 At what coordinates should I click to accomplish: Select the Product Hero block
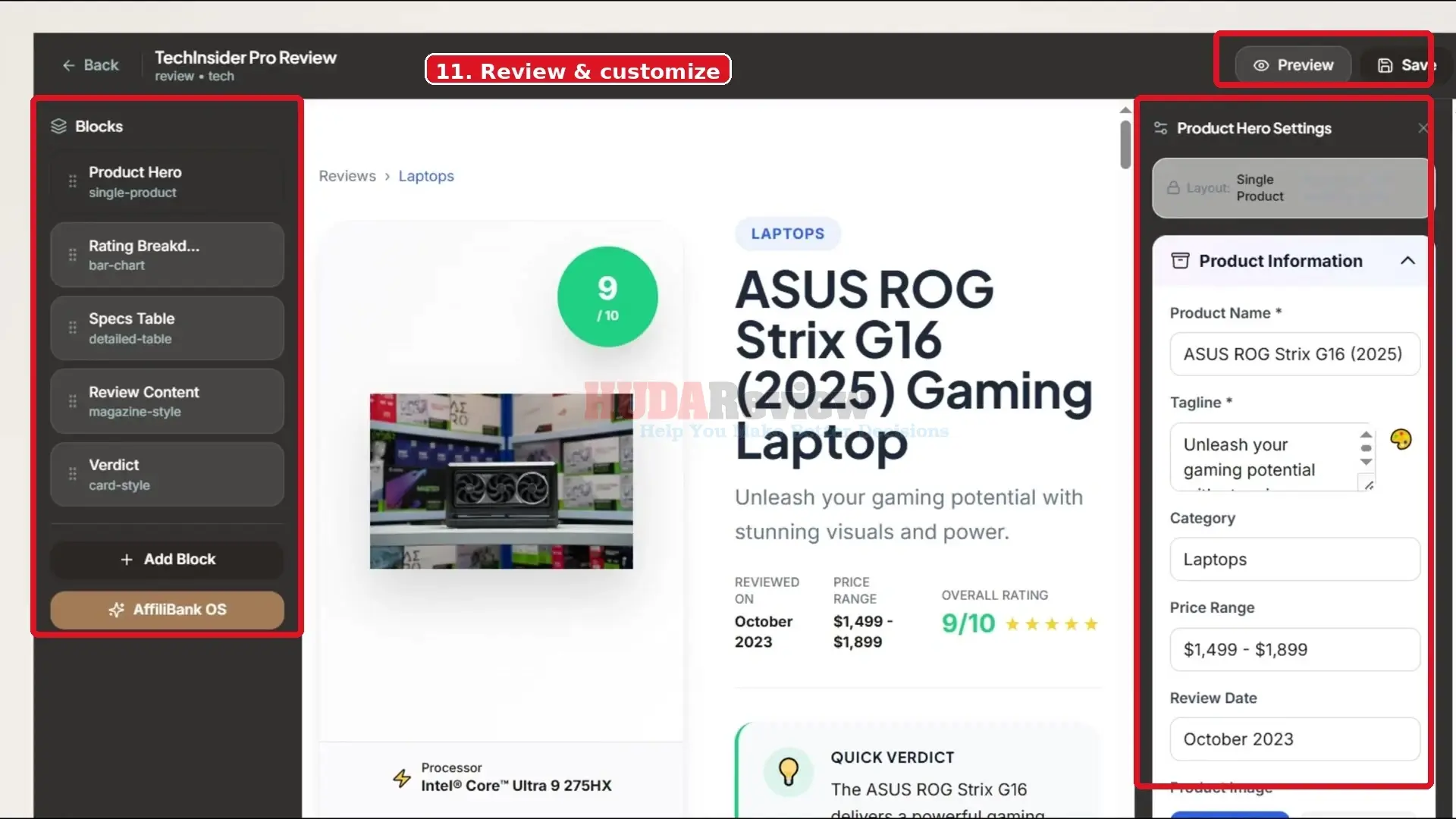pos(167,182)
